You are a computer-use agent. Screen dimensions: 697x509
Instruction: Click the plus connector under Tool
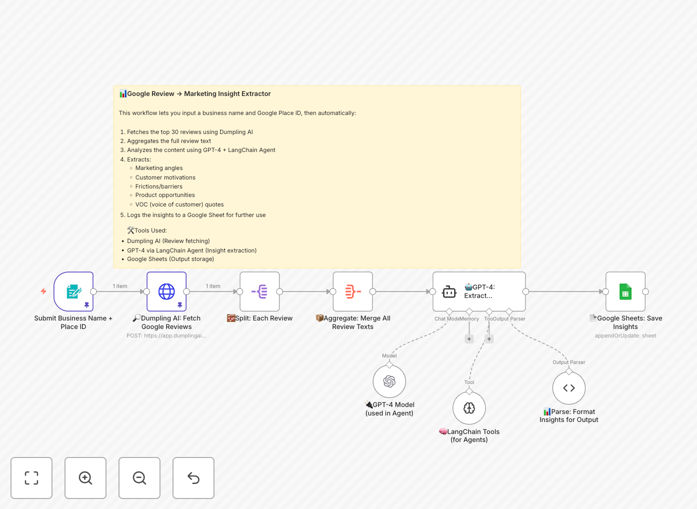pos(489,339)
